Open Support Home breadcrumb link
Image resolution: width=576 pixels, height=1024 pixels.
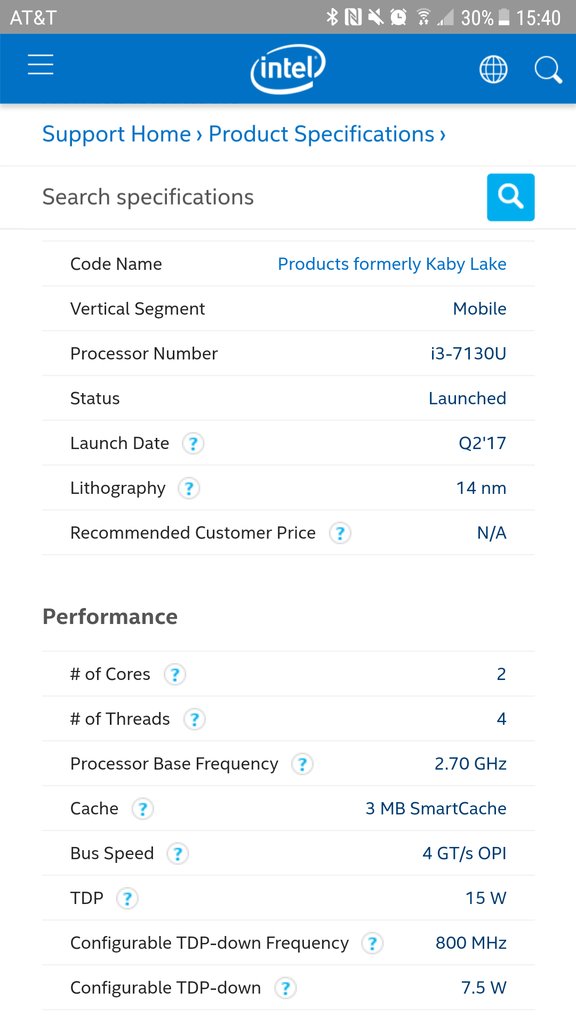pyautogui.click(x=117, y=134)
